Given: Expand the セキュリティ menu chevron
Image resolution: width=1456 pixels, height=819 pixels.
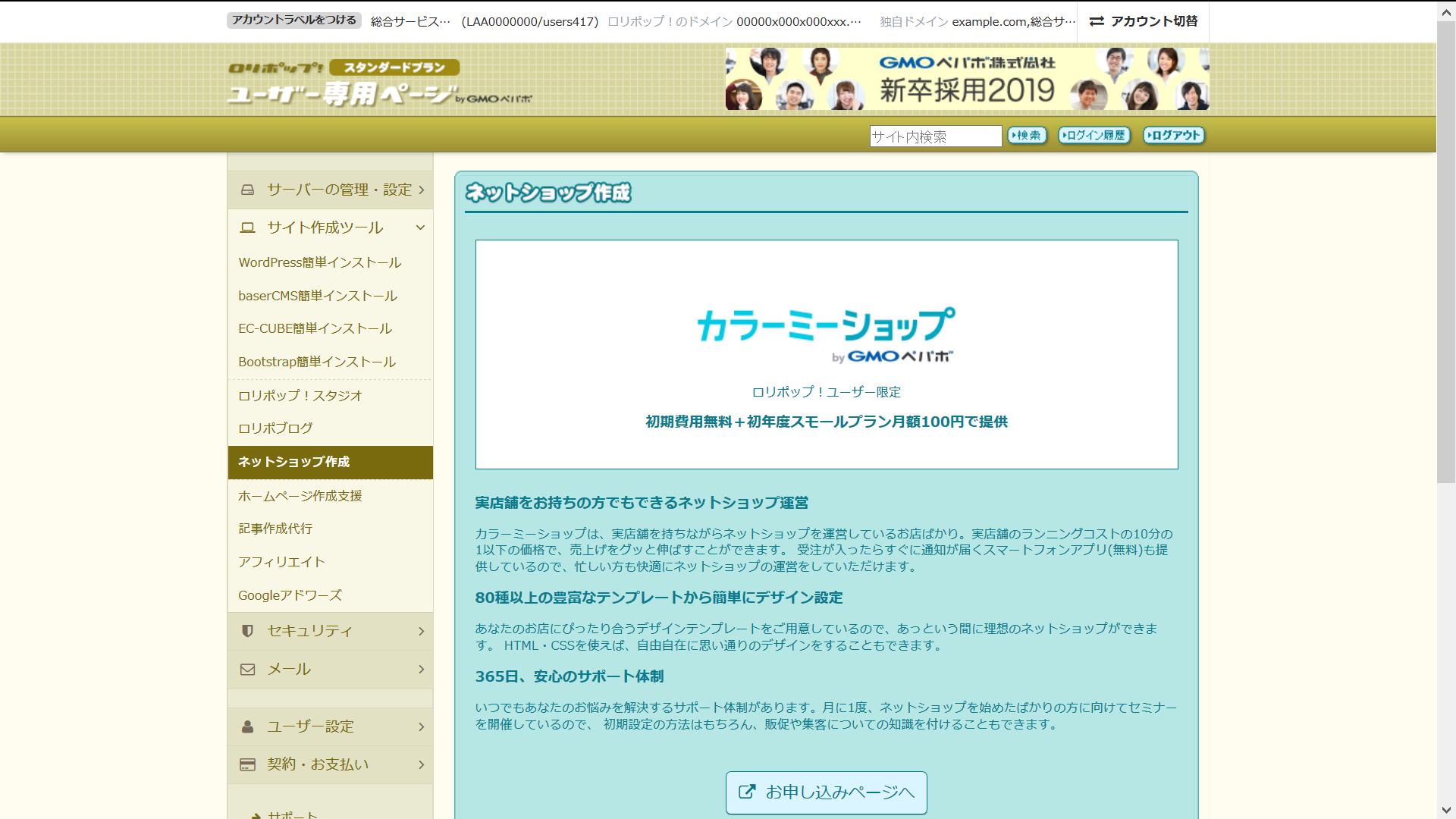Looking at the screenshot, I should click(x=422, y=631).
